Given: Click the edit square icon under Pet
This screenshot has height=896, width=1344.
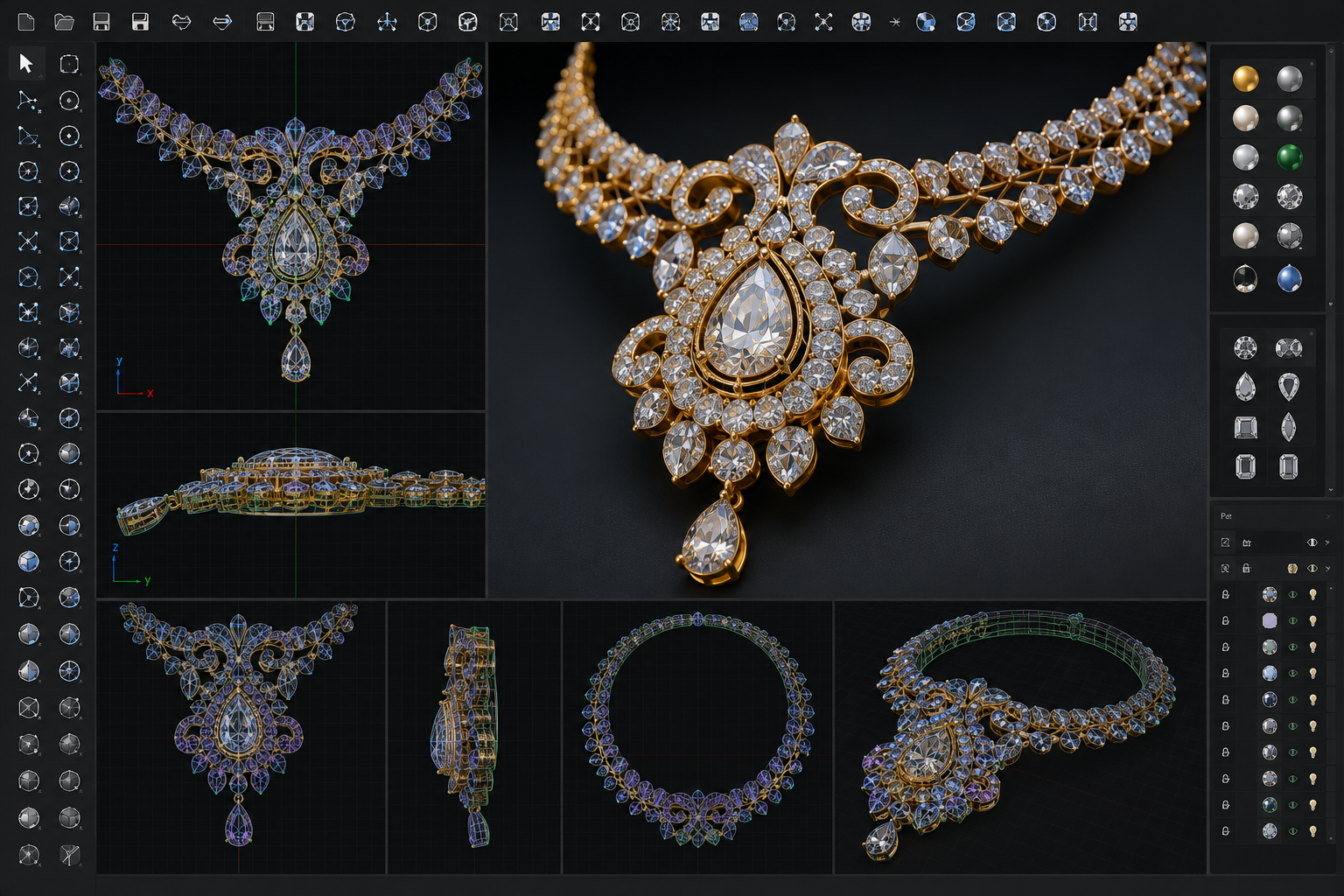Looking at the screenshot, I should coord(1225,542).
